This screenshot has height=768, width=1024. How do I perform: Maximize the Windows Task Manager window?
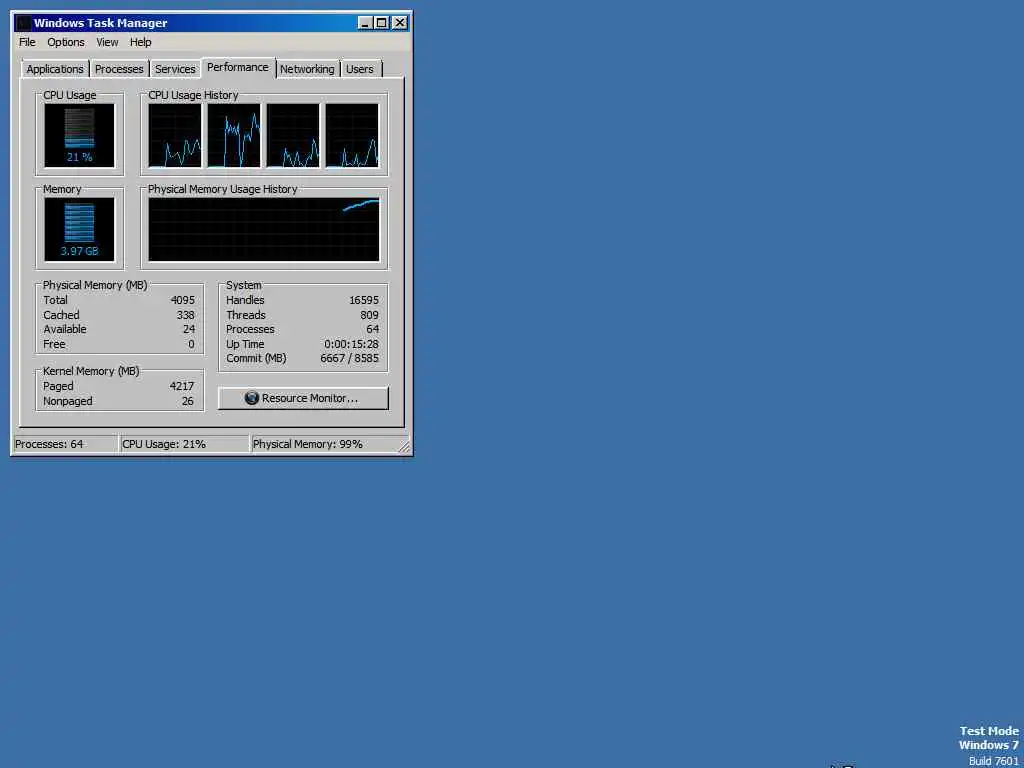coord(381,23)
